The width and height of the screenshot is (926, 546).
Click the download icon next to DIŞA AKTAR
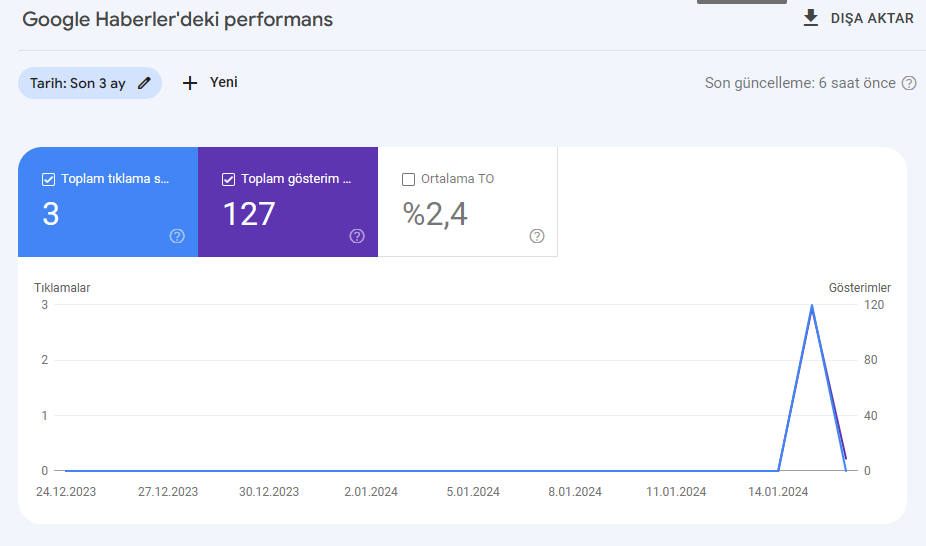coord(811,18)
